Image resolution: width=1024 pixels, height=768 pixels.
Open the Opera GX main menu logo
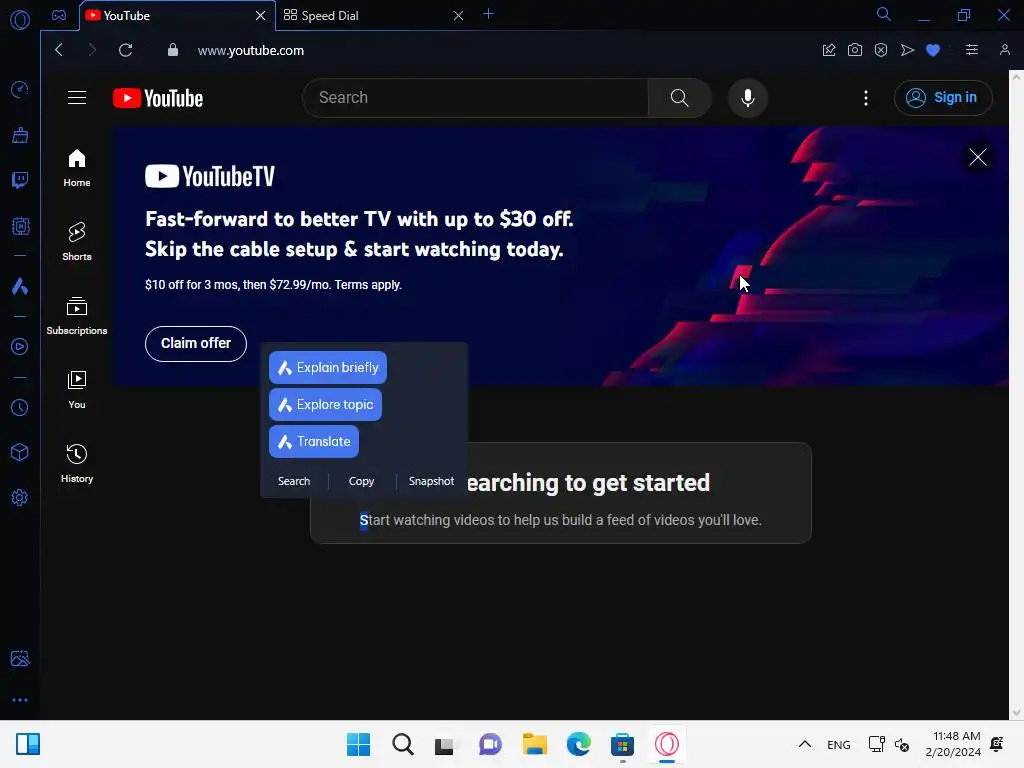pyautogui.click(x=20, y=20)
